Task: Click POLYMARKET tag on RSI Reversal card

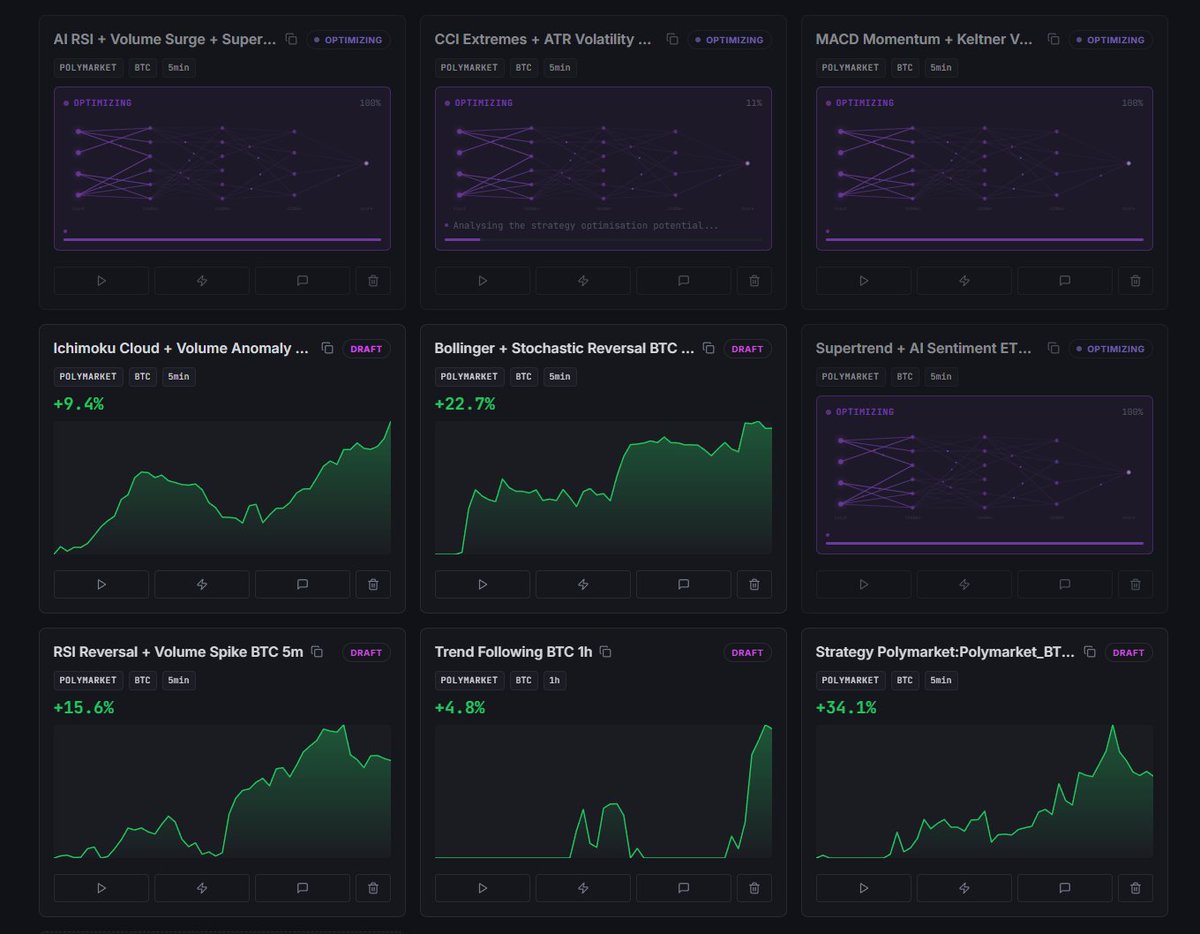Action: click(x=88, y=680)
